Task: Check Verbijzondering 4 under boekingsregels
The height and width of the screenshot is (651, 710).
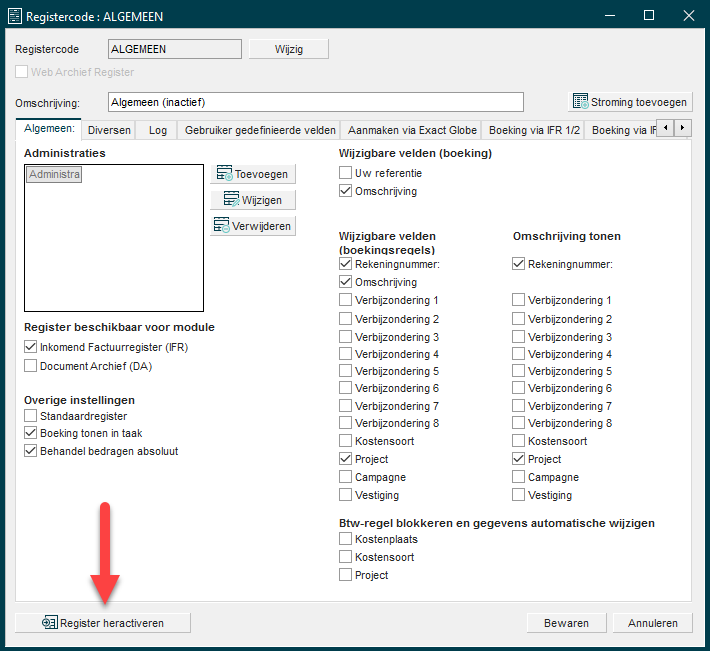Action: coord(345,354)
